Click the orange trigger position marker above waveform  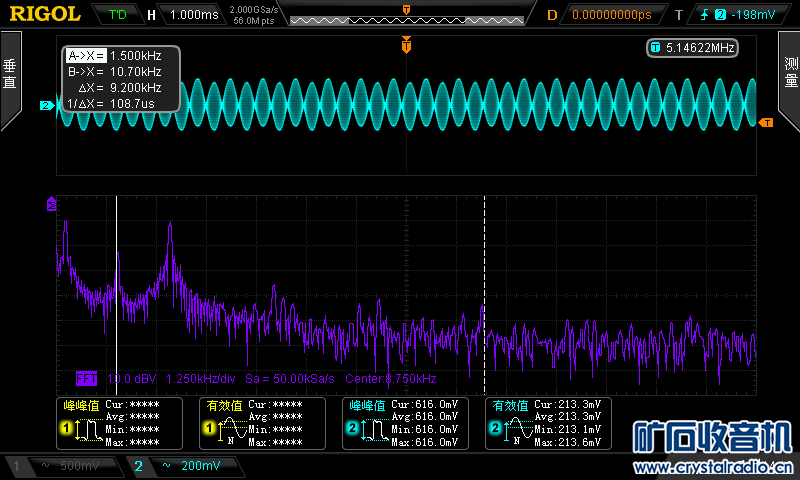pos(406,45)
